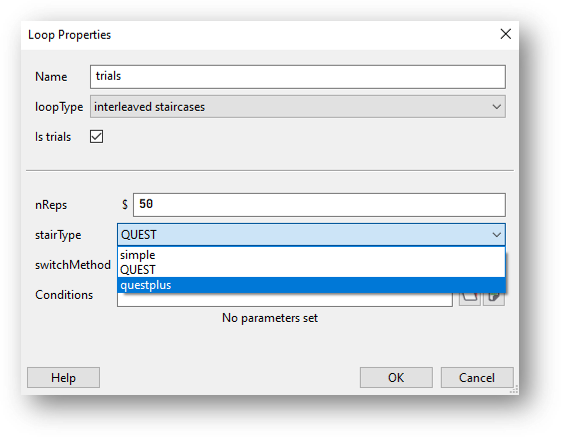Image resolution: width=561 pixels, height=437 pixels.
Task: Click the nReps field showing 50
Action: tap(319, 205)
